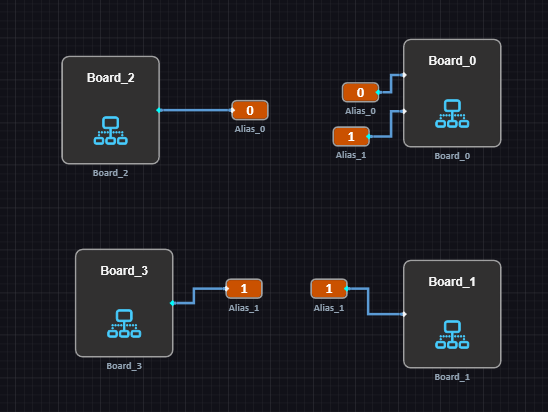
Task: Select the orange 0 alias connected to Board_0
Action: tap(360, 92)
